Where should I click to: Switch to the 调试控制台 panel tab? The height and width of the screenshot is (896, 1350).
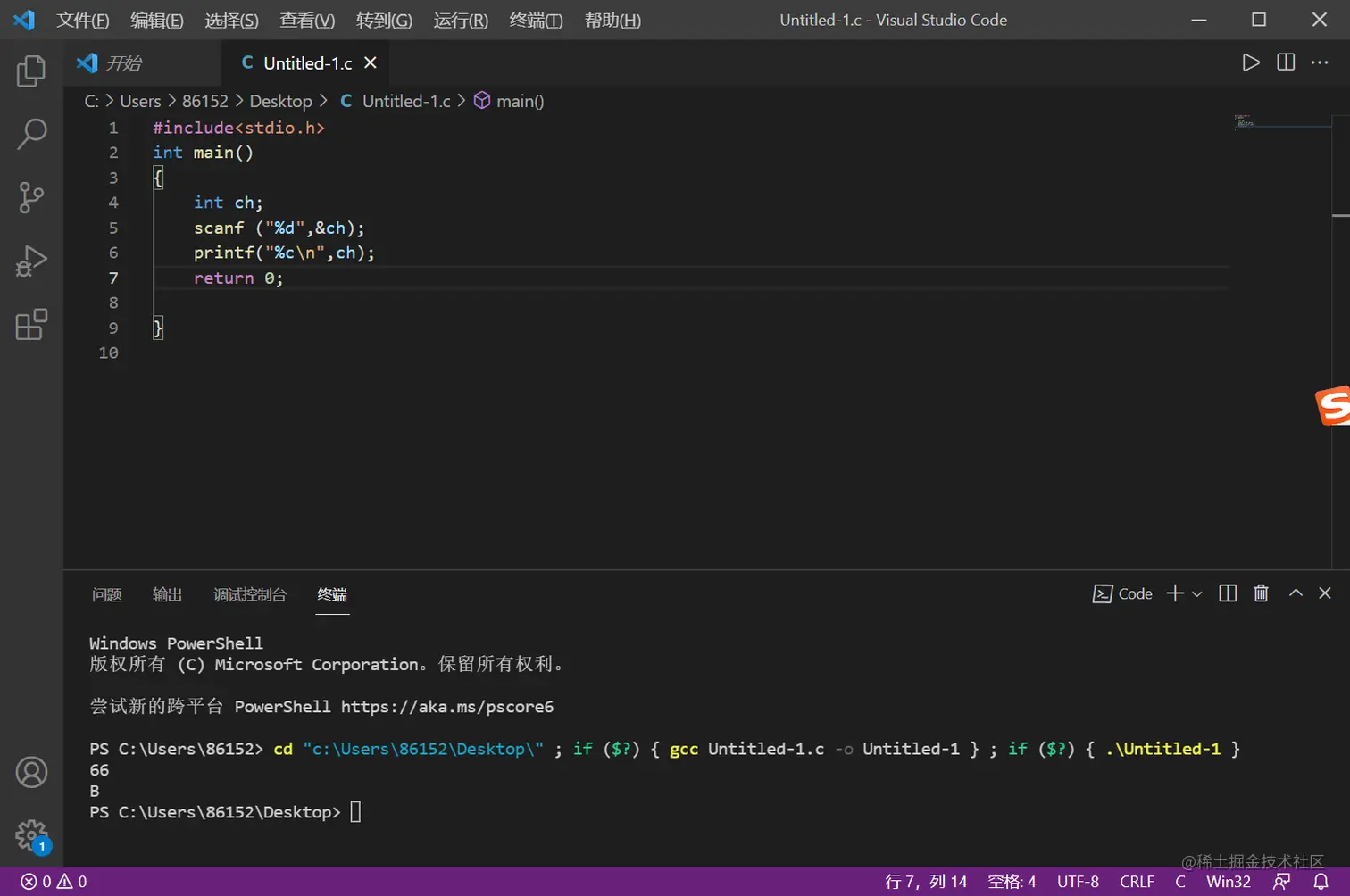pyautogui.click(x=250, y=594)
